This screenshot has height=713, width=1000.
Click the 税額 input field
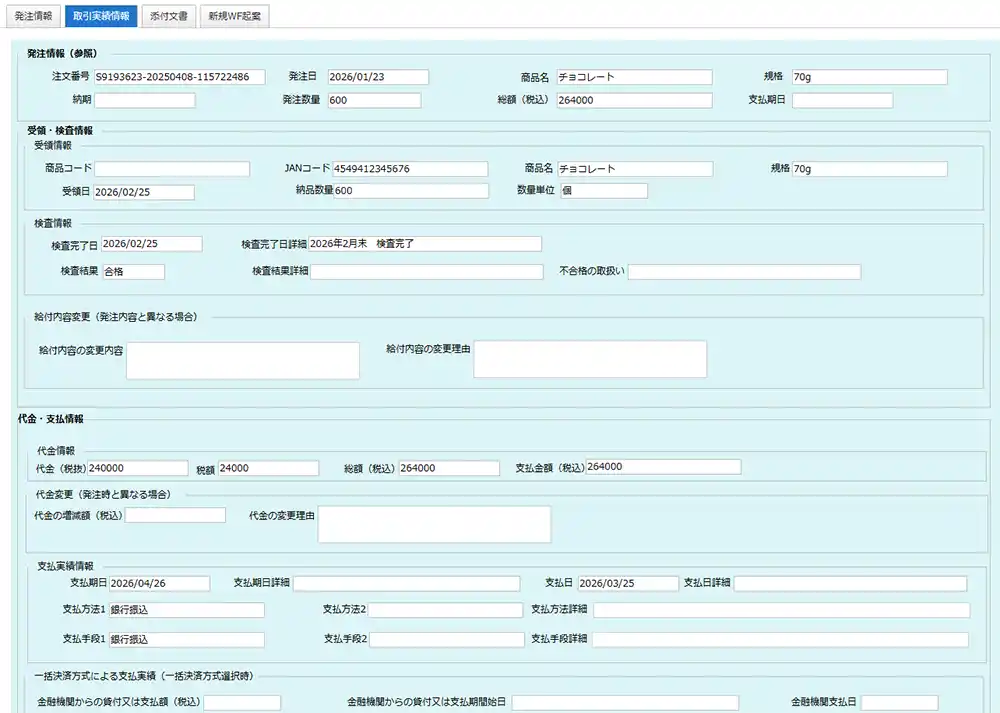(x=268, y=468)
